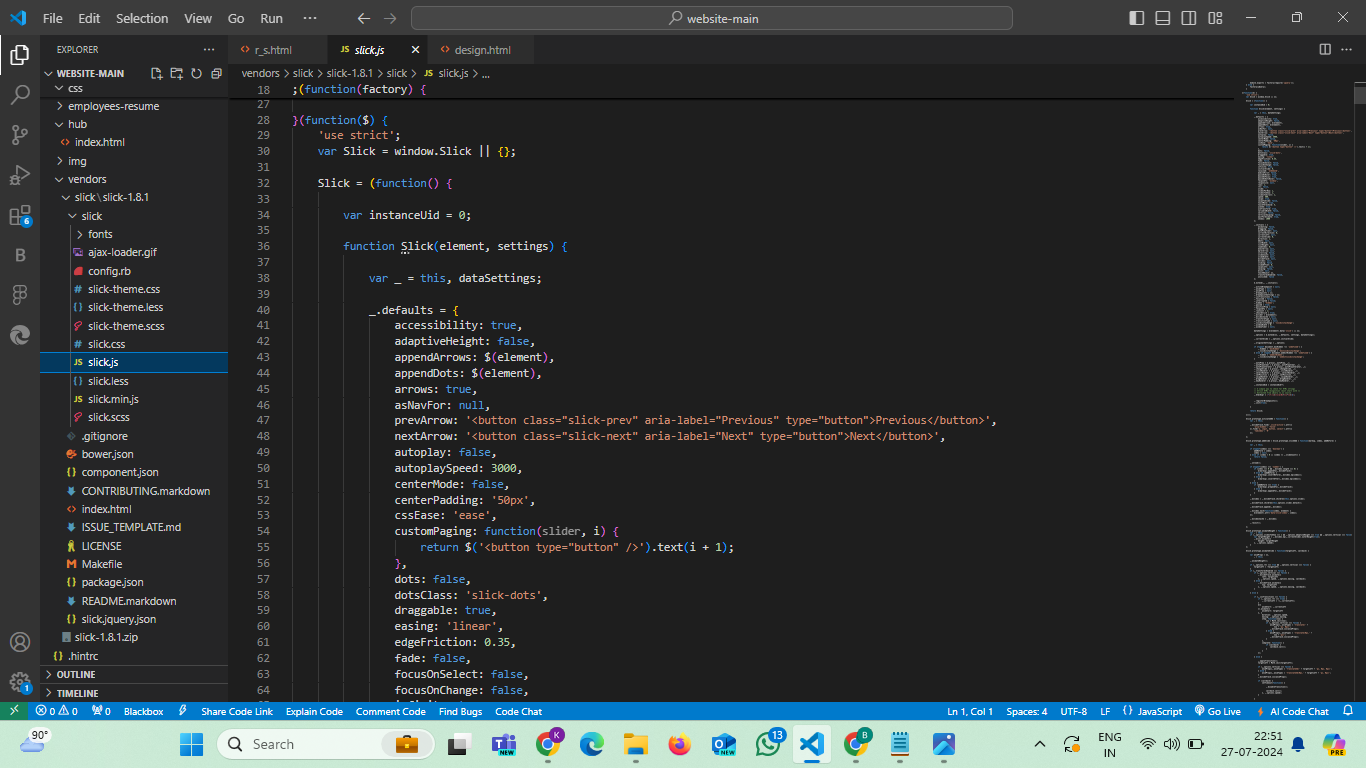Click New File icon in Explorer header
The height and width of the screenshot is (768, 1366).
(x=157, y=74)
